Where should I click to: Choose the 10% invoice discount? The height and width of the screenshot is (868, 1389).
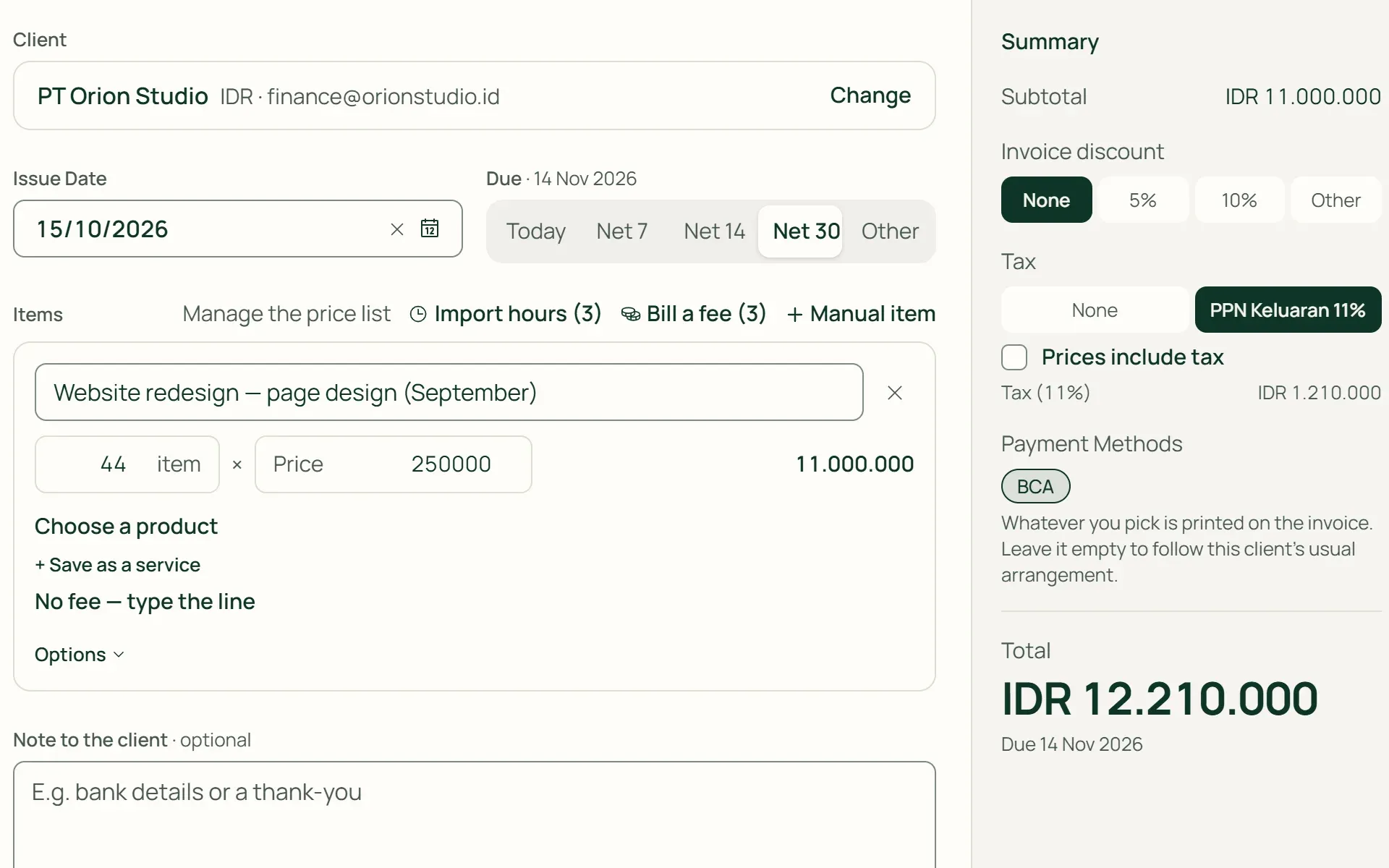coord(1239,200)
